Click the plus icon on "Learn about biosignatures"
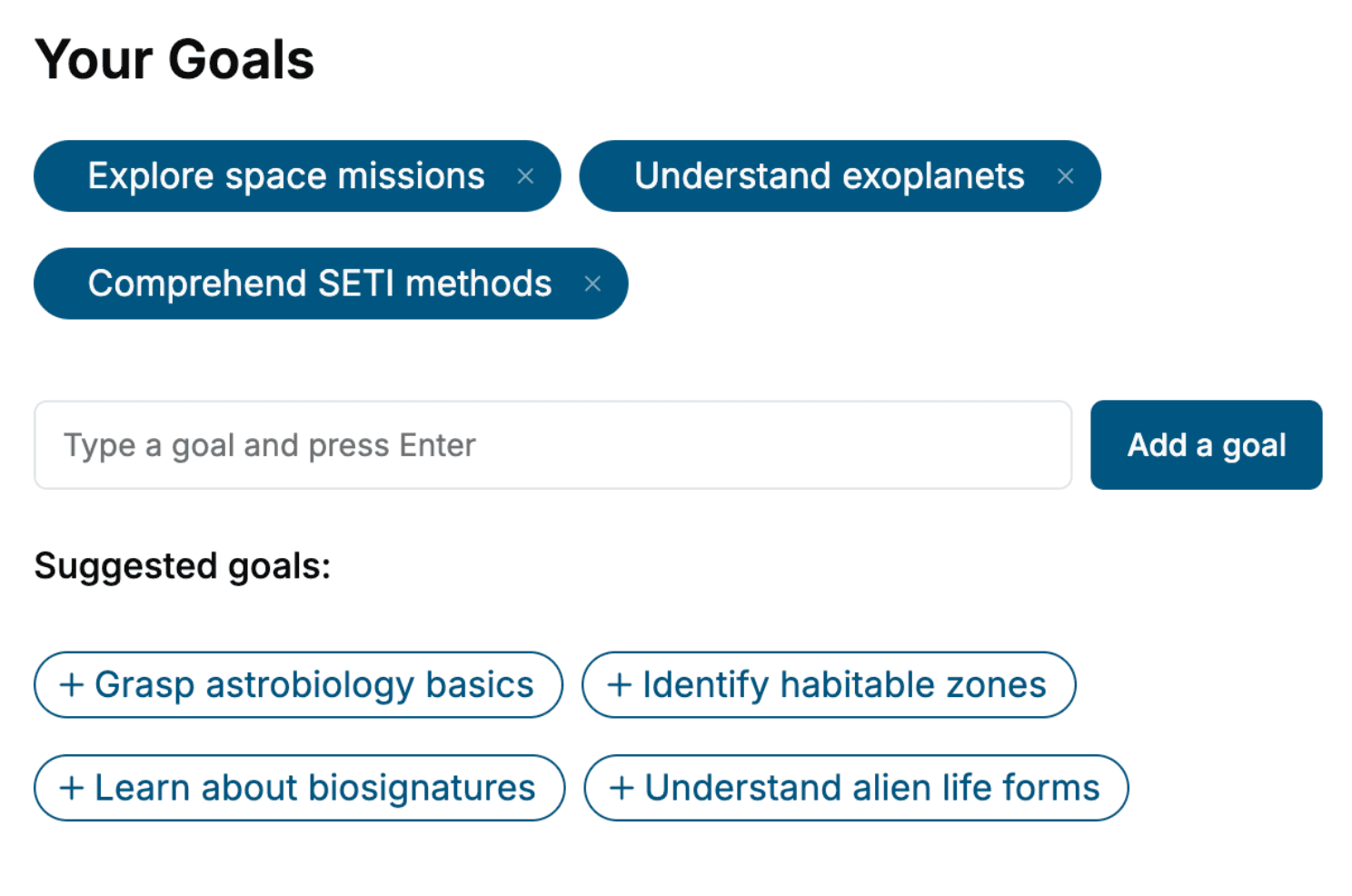 click(72, 788)
